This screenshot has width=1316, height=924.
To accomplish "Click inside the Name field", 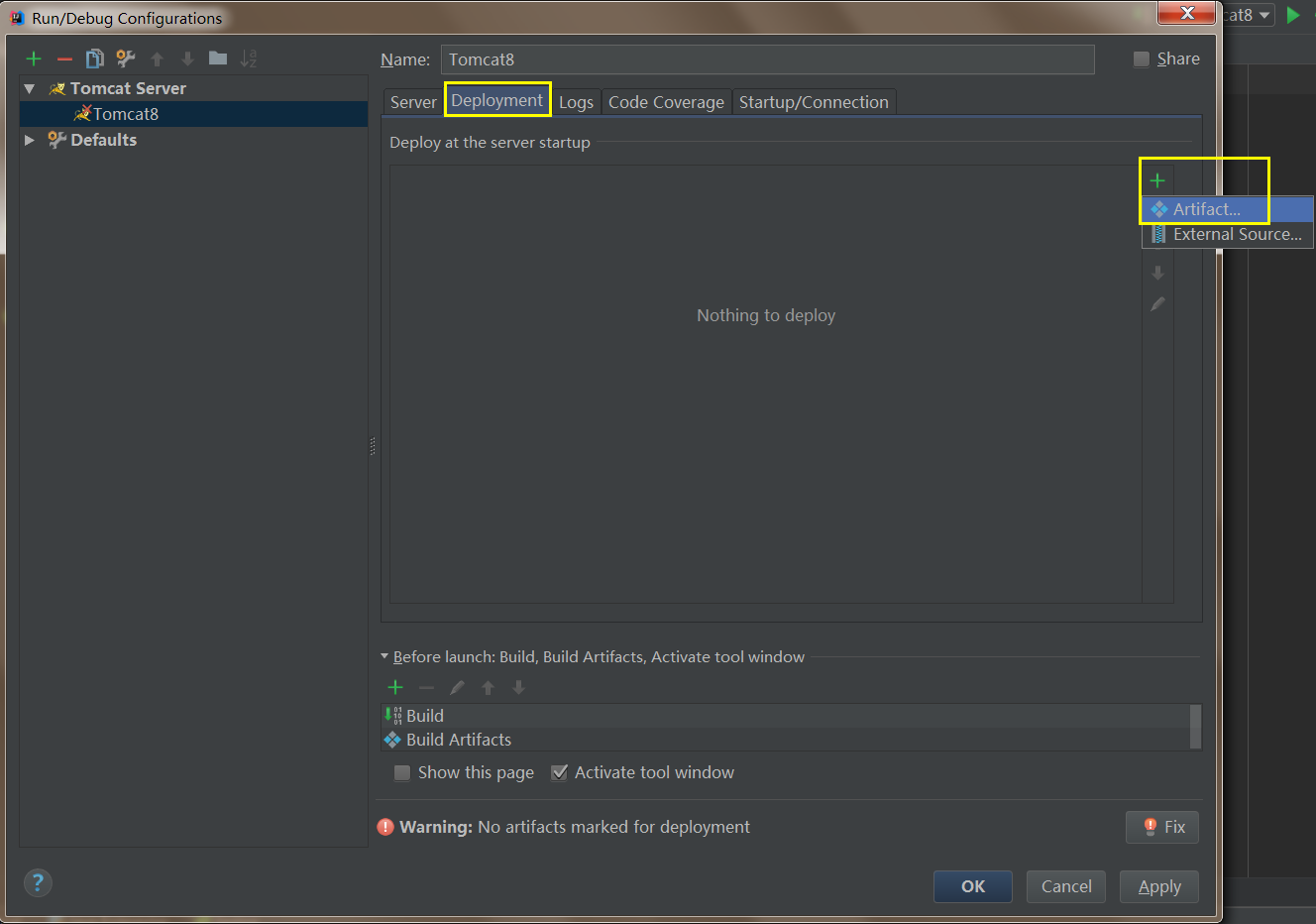I will (x=763, y=59).
